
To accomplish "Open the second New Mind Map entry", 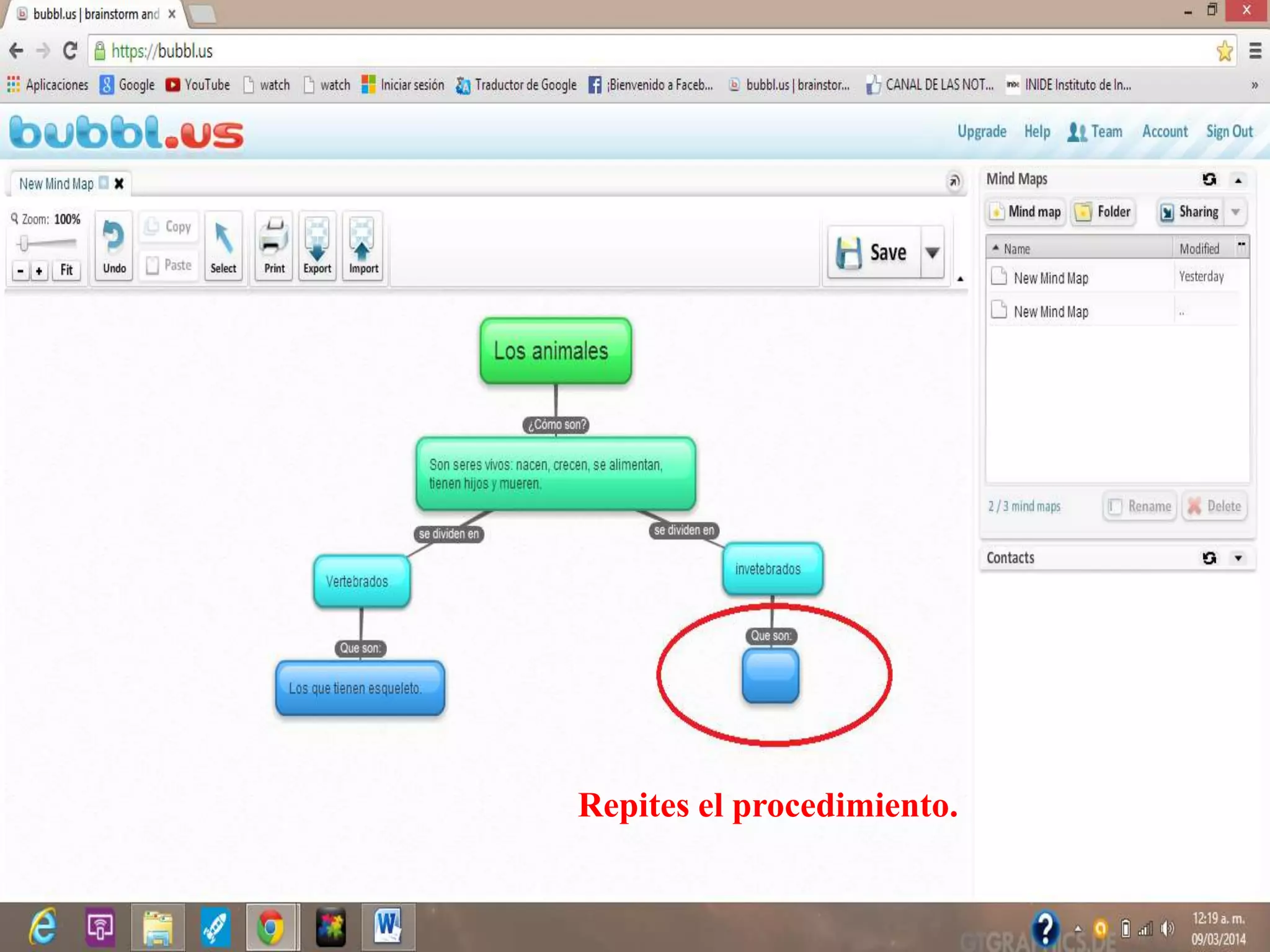I will 1113,311.
